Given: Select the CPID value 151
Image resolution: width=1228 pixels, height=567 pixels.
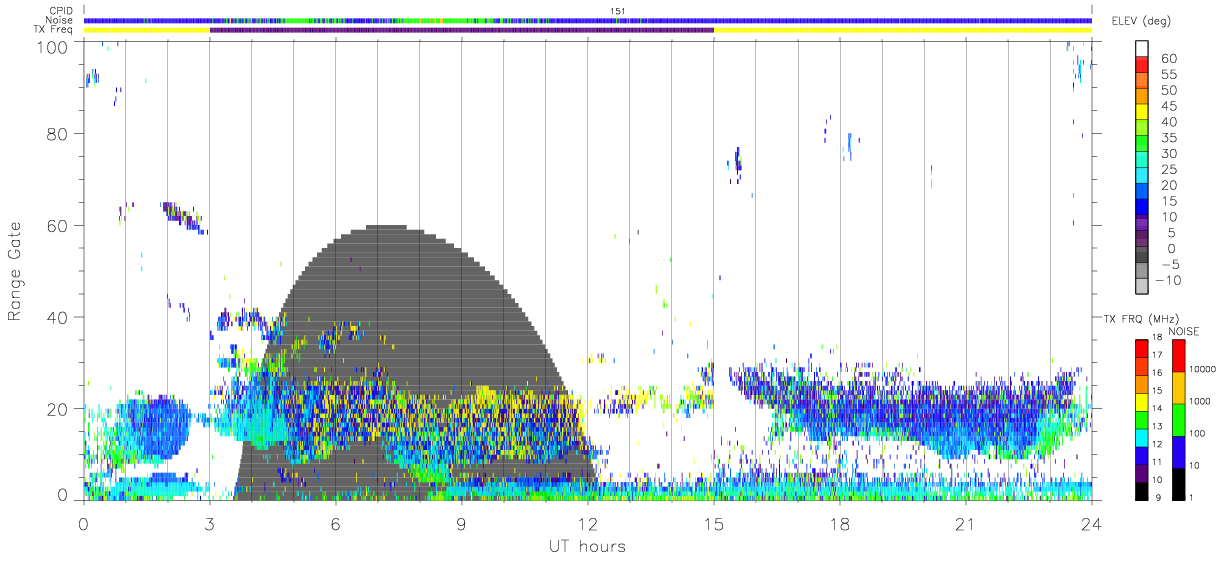Looking at the screenshot, I should 618,11.
